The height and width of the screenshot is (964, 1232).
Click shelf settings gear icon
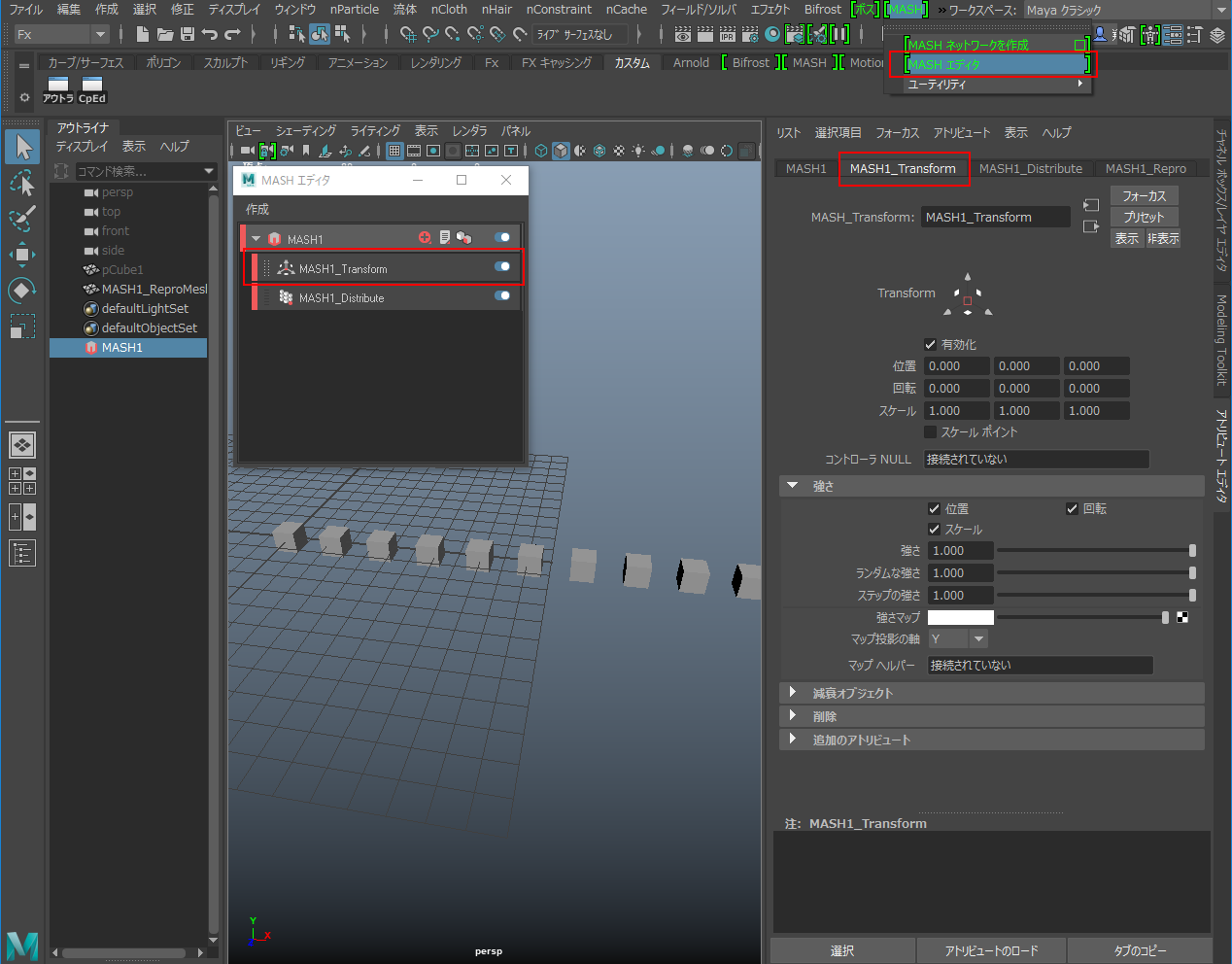24,98
